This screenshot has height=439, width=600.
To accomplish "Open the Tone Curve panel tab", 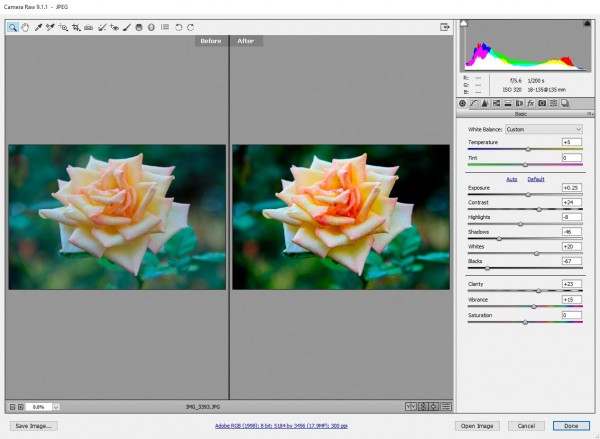I will tap(474, 103).
